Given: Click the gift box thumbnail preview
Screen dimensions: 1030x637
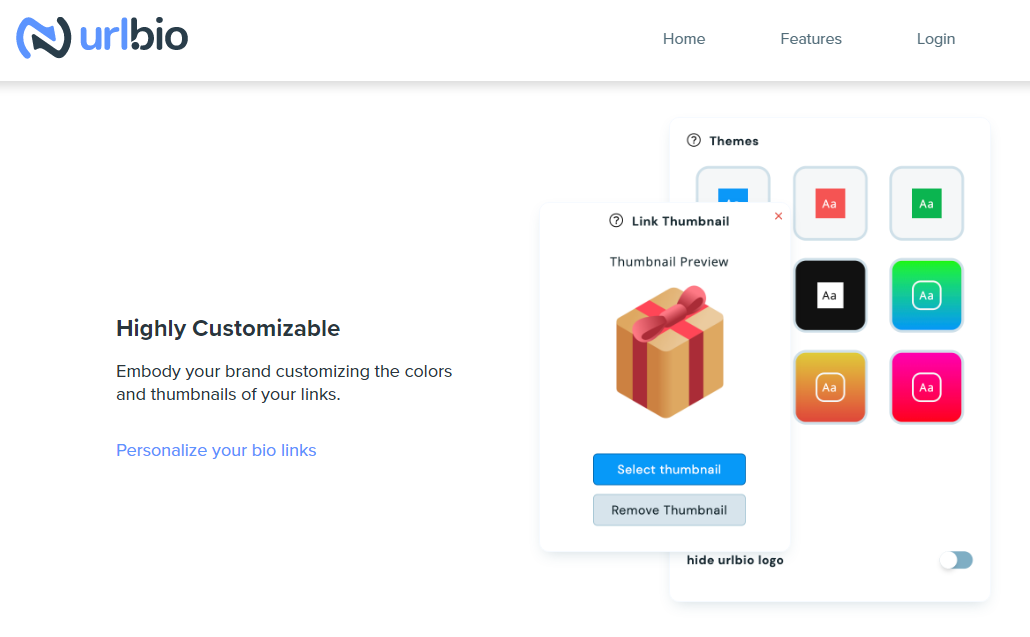Looking at the screenshot, I should (x=669, y=352).
